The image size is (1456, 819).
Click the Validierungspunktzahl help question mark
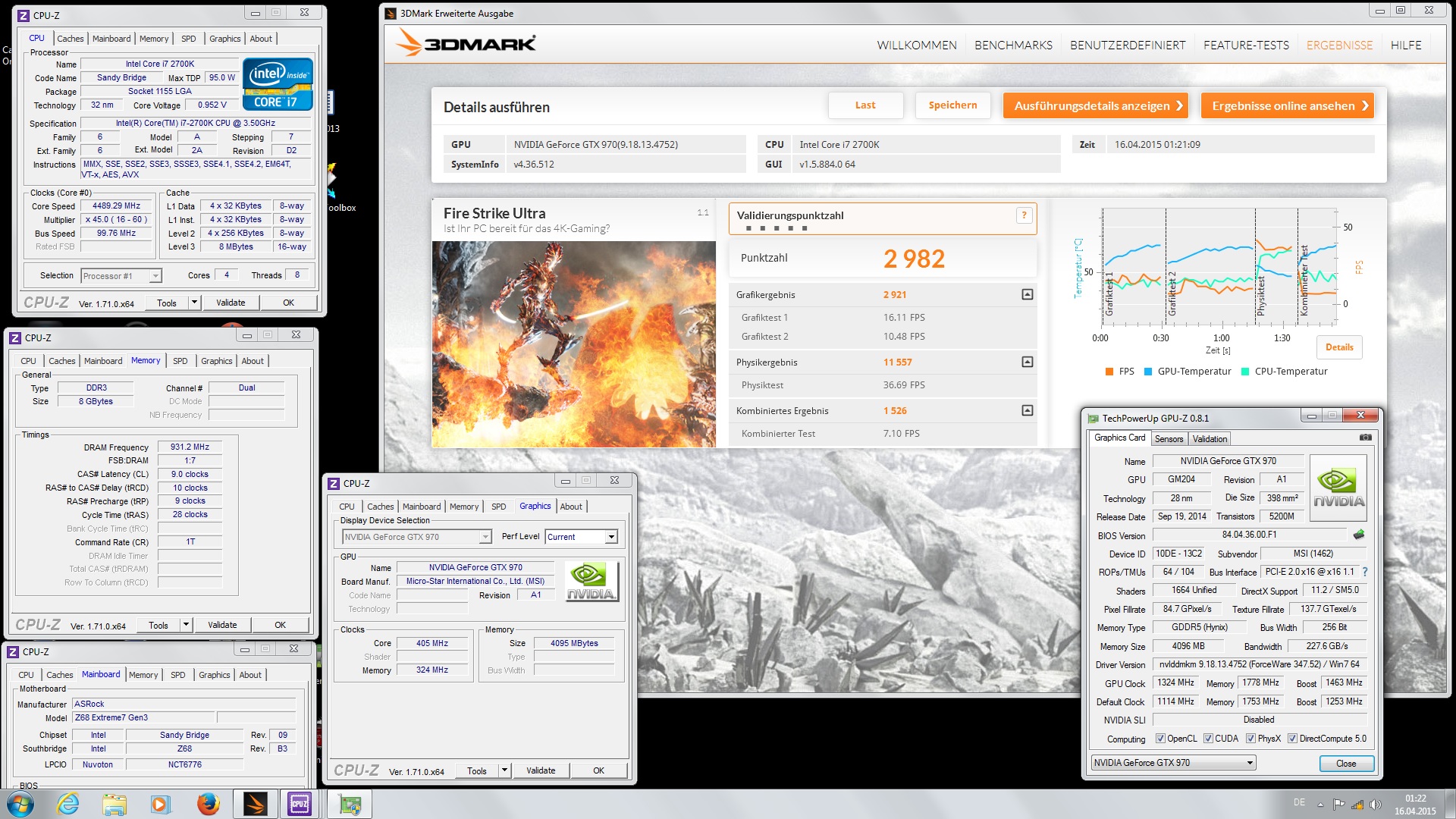(x=1024, y=215)
